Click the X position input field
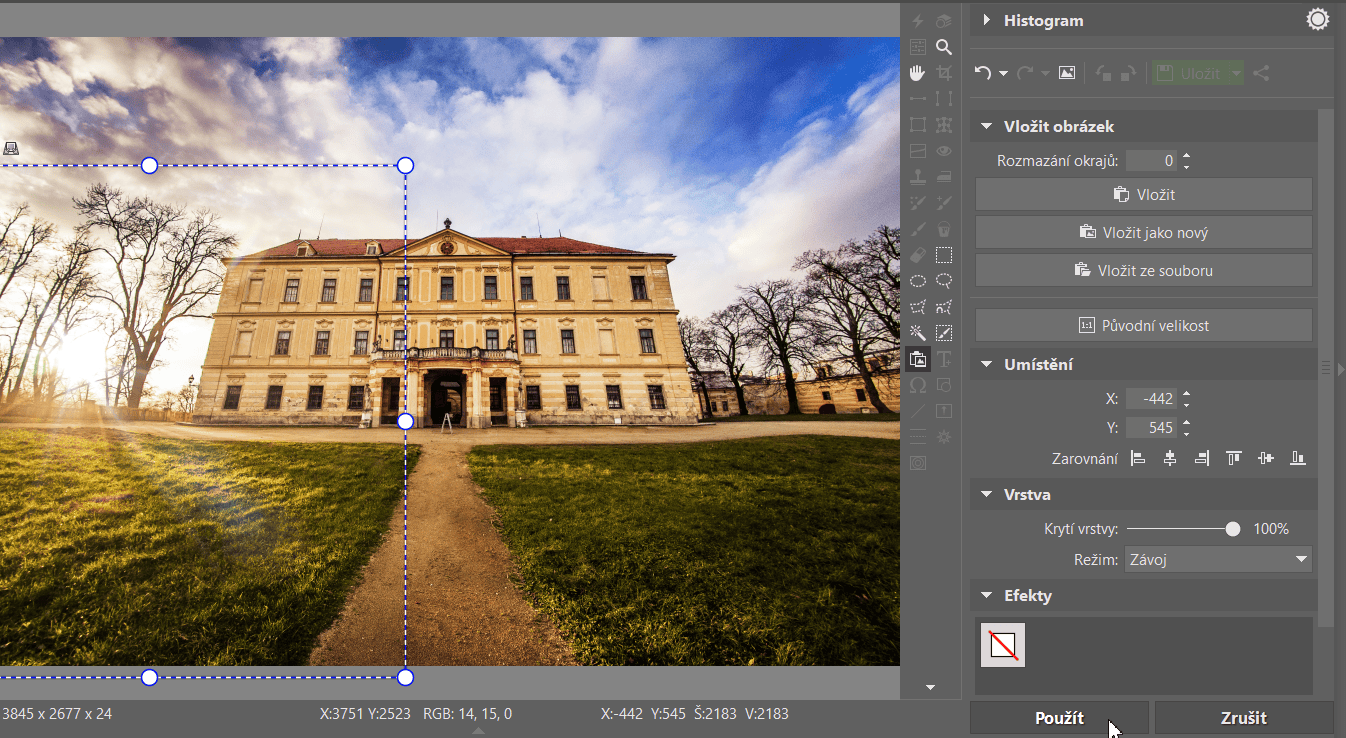This screenshot has height=738, width=1346. click(x=1151, y=399)
